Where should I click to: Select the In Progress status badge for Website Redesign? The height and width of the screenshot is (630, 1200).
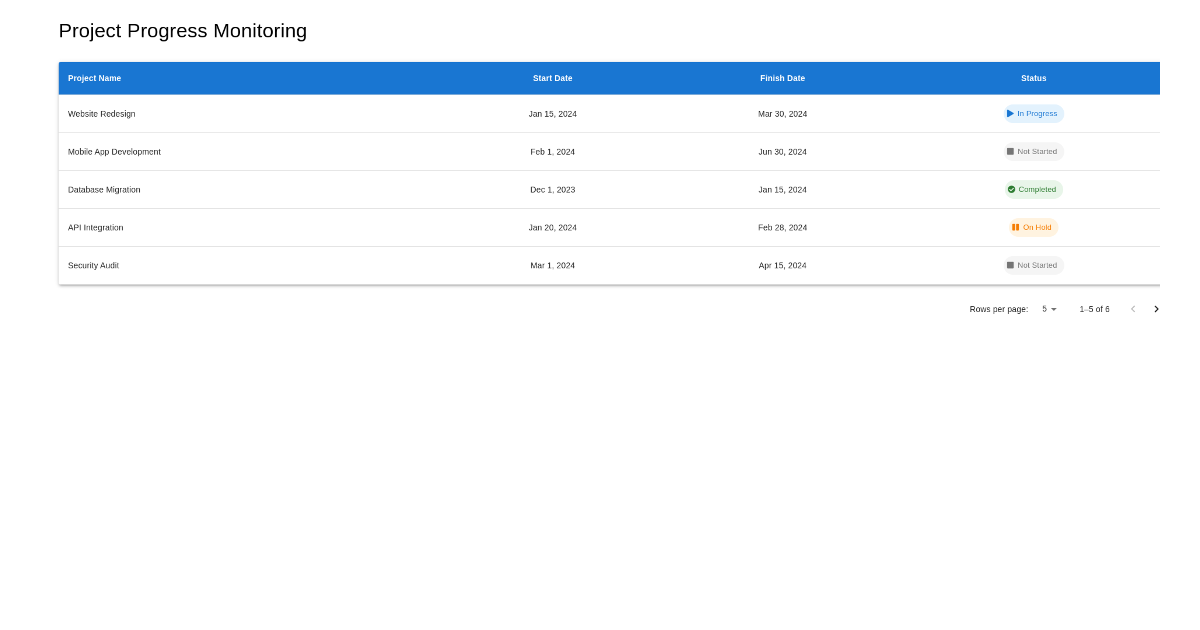coord(1033,113)
